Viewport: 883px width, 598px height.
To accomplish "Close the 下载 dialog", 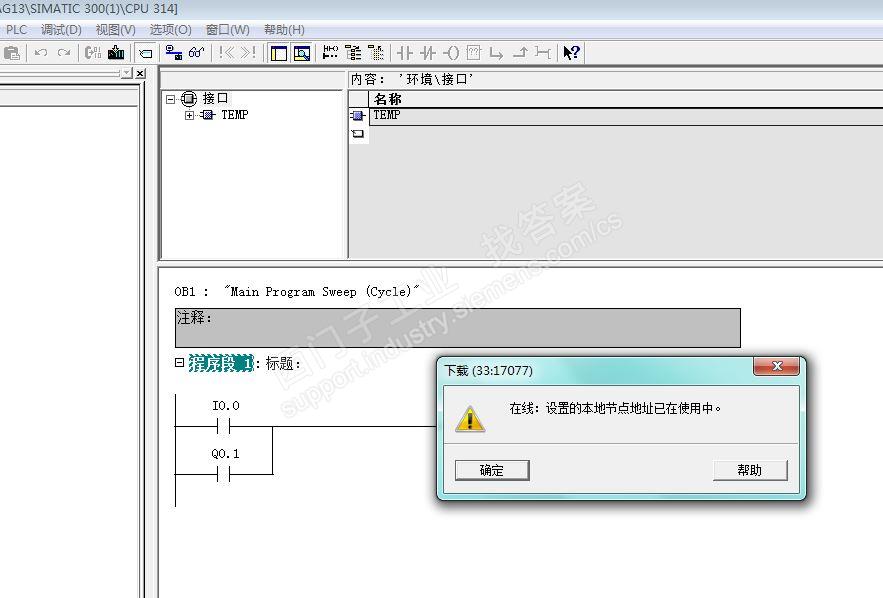I will [777, 366].
